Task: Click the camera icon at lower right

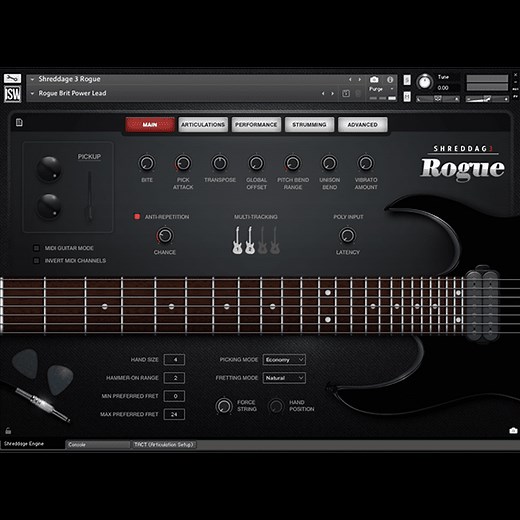Action: 513,431
